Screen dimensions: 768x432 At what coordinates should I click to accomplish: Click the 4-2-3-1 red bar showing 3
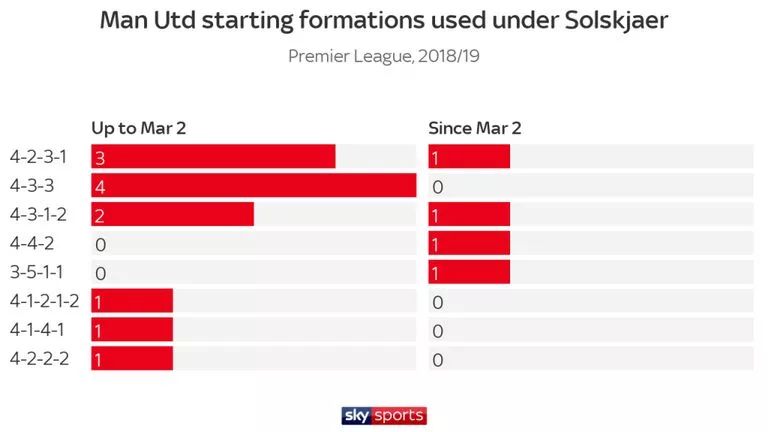213,157
